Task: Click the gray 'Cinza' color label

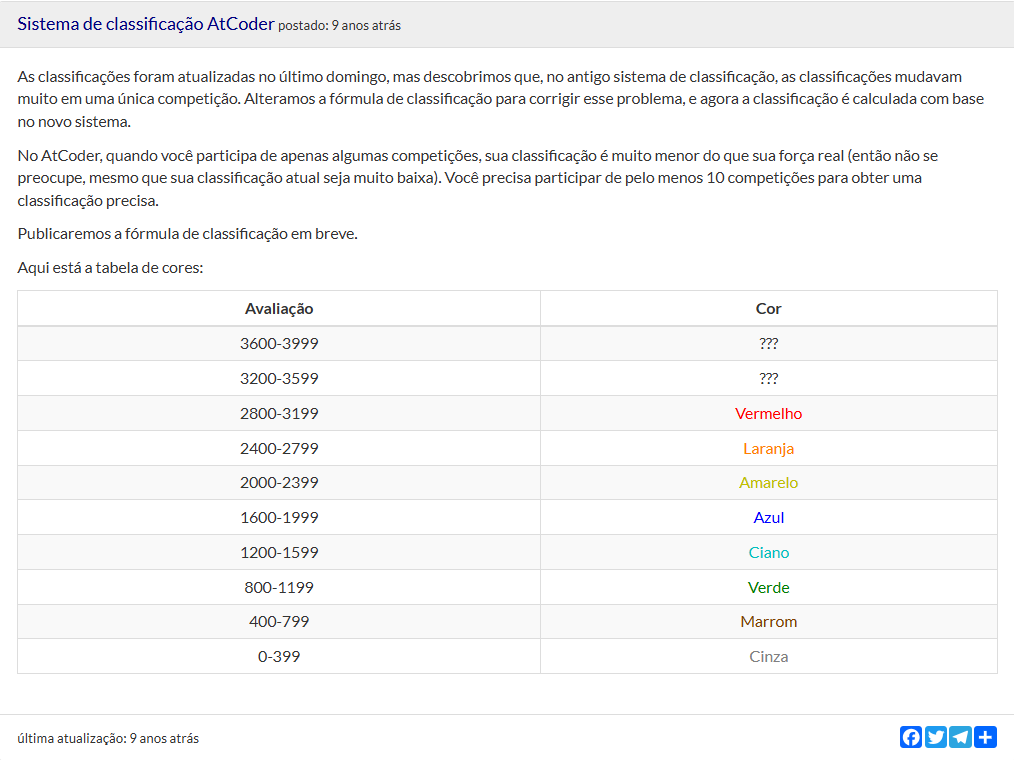Action: (768, 657)
